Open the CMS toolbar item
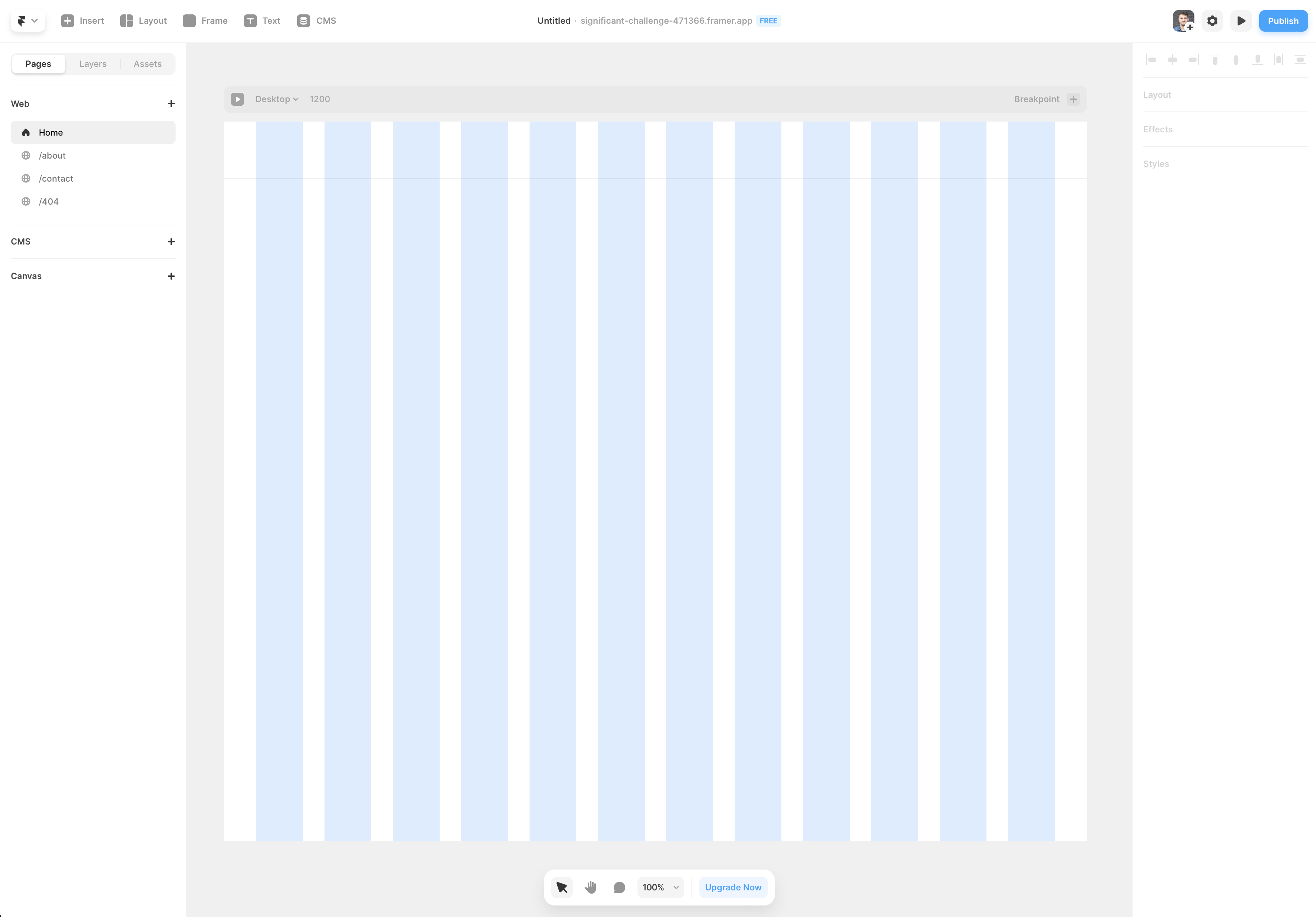Screen dimensions: 1316x917 pos(316,20)
